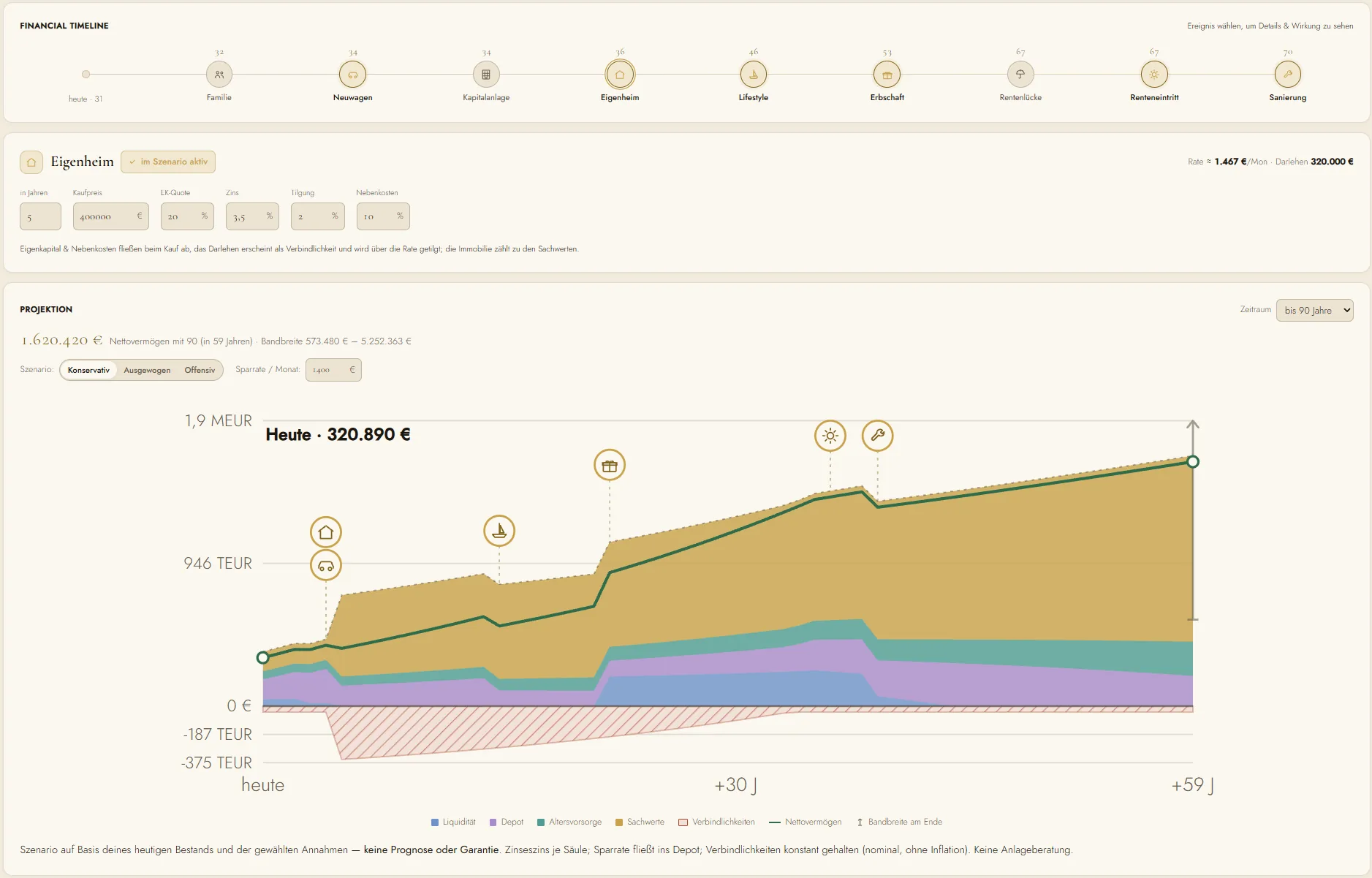Select the Renteneintritt sun icon in timeline

tap(1154, 75)
